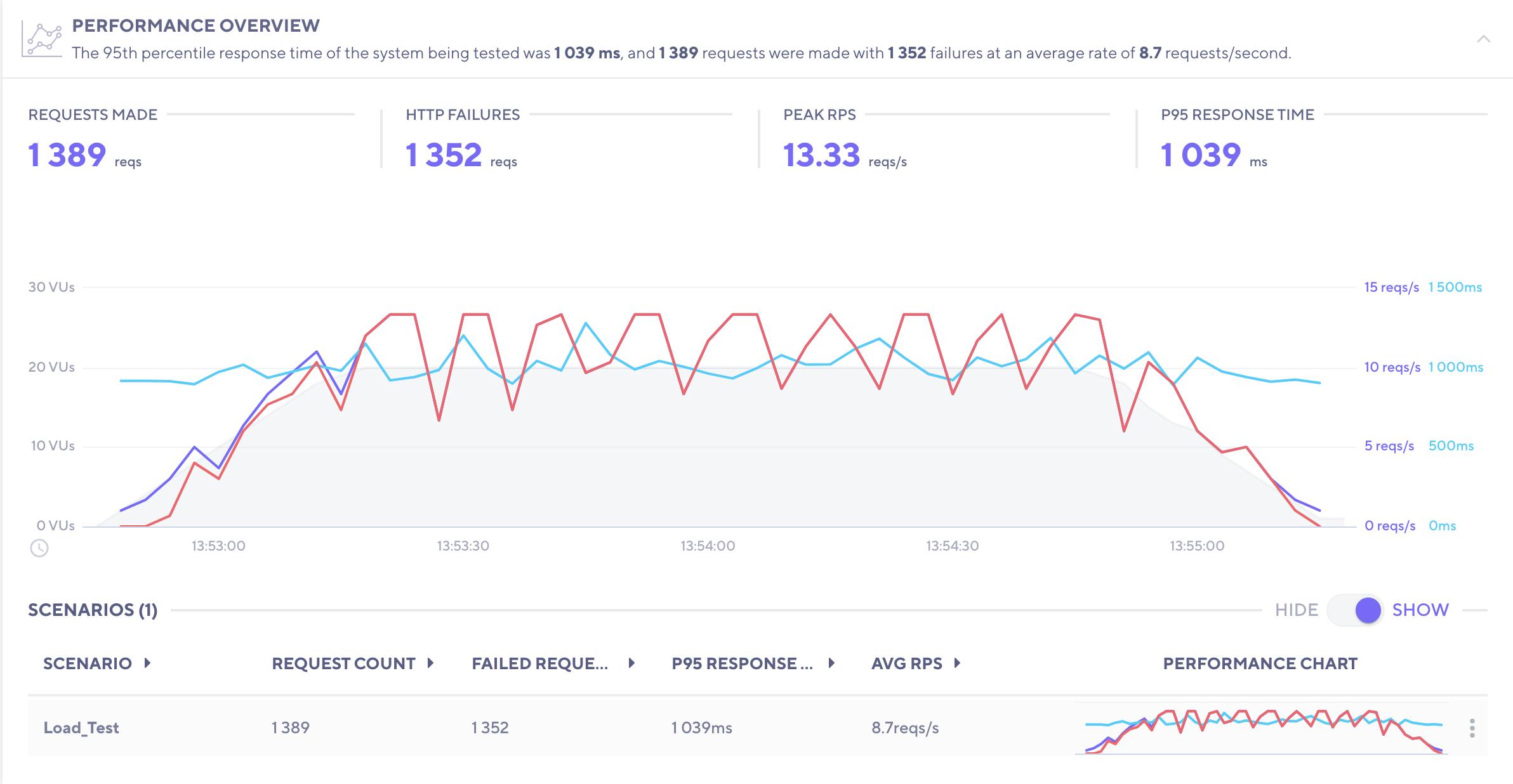Image resolution: width=1513 pixels, height=784 pixels.
Task: Sort by AVG RPS column arrow
Action: pos(957,663)
